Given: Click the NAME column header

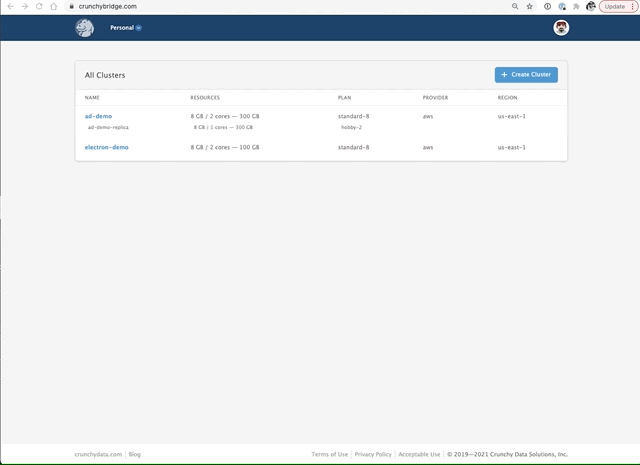Looking at the screenshot, I should pos(92,98).
